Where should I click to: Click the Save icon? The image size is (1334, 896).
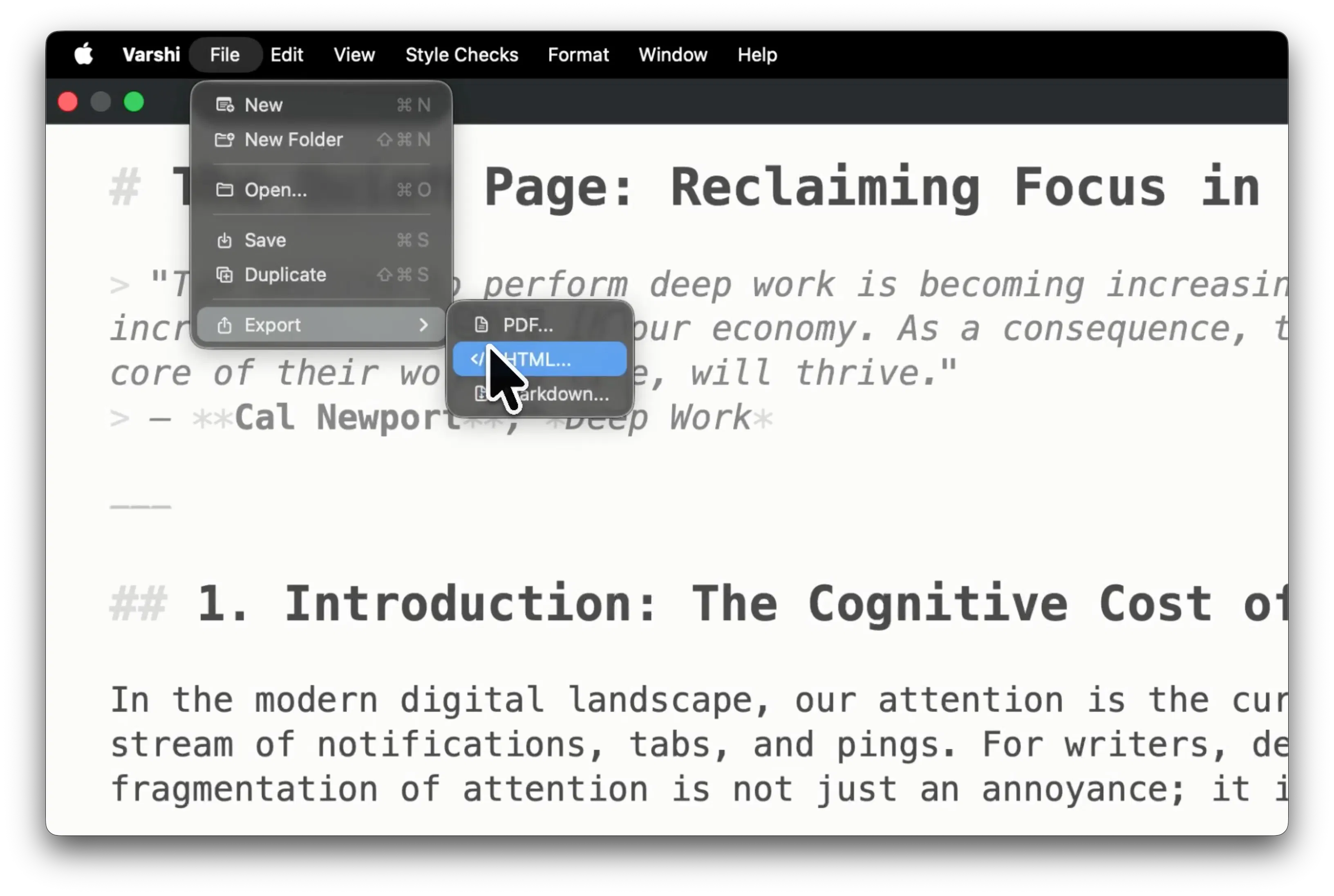pyautogui.click(x=224, y=240)
